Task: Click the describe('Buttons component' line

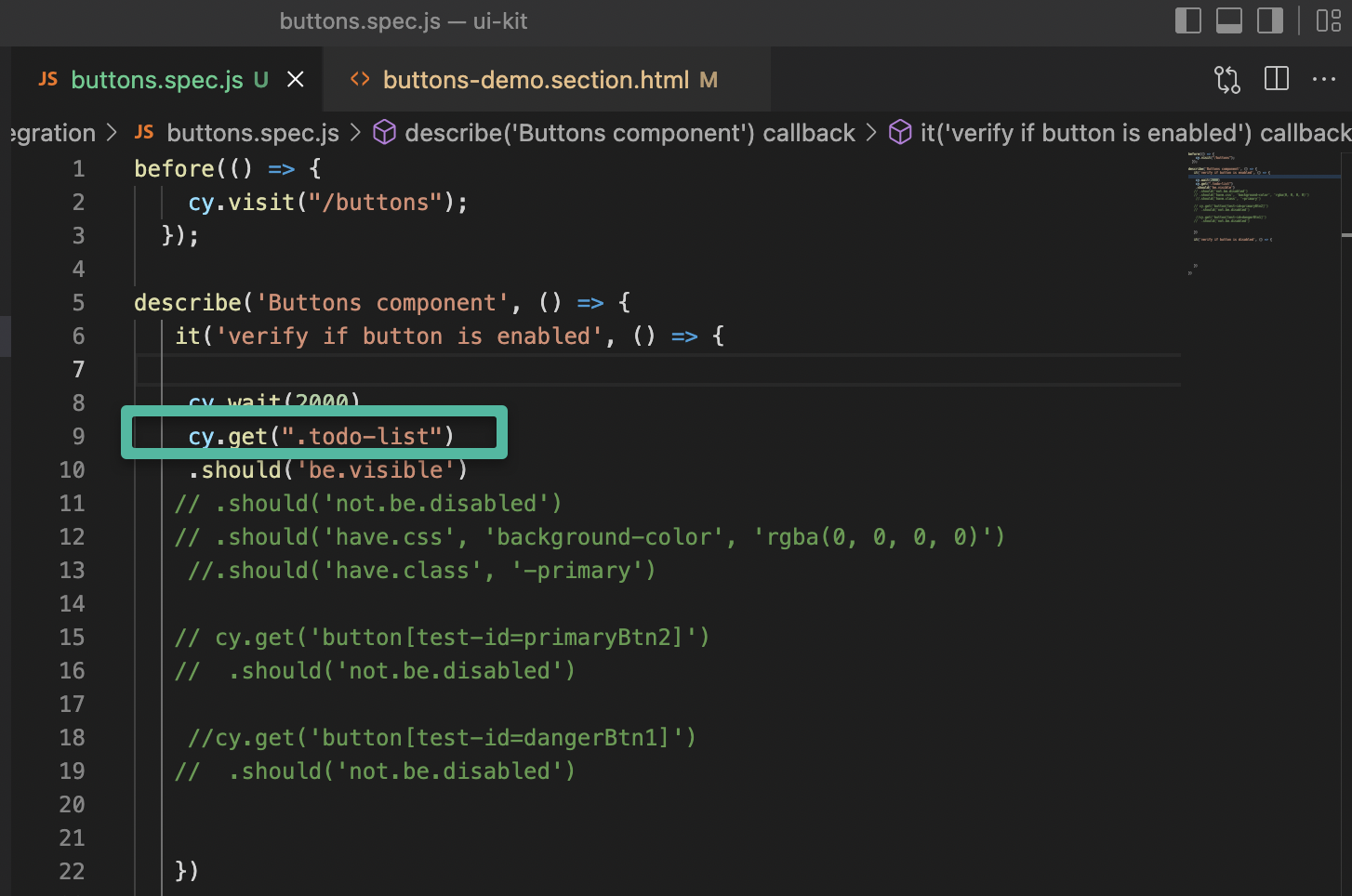Action: point(382,303)
